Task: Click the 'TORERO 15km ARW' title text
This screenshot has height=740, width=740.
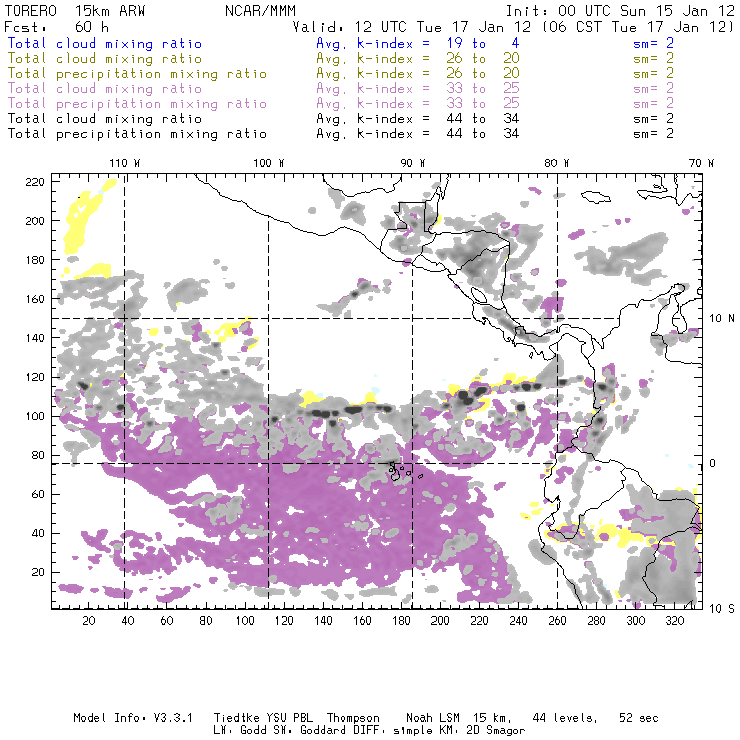Action: [75, 11]
